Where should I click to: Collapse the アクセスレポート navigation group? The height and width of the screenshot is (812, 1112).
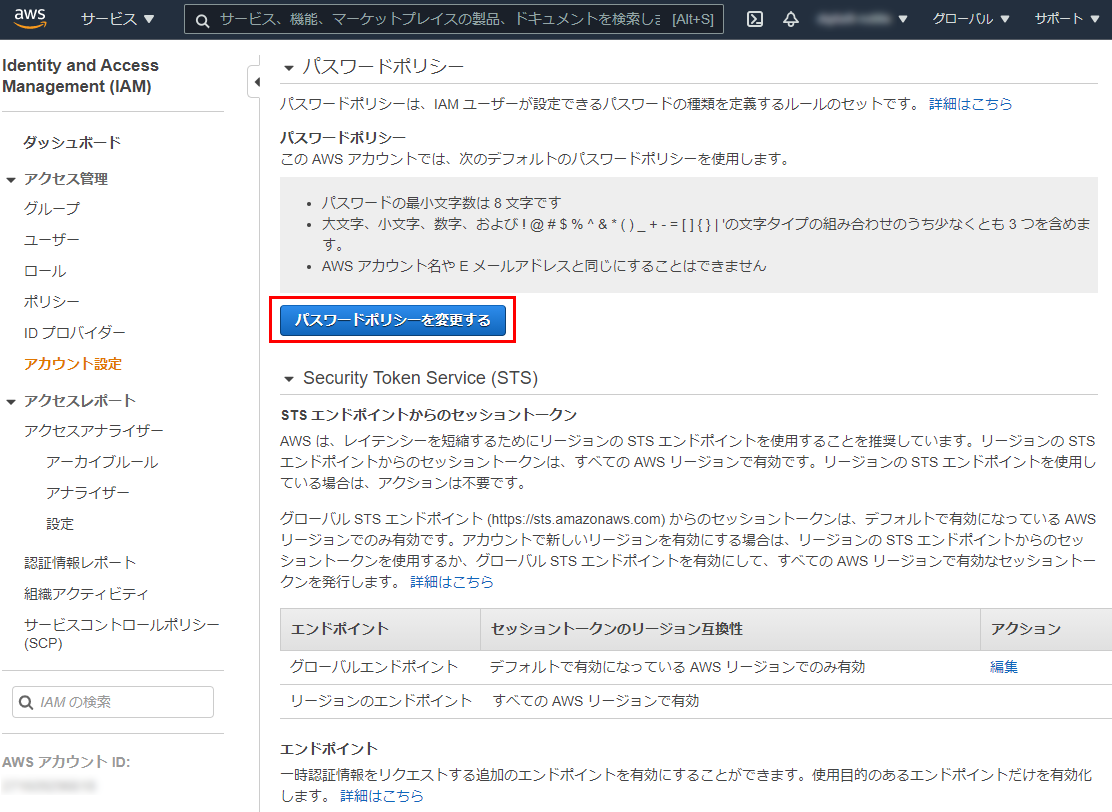11,402
